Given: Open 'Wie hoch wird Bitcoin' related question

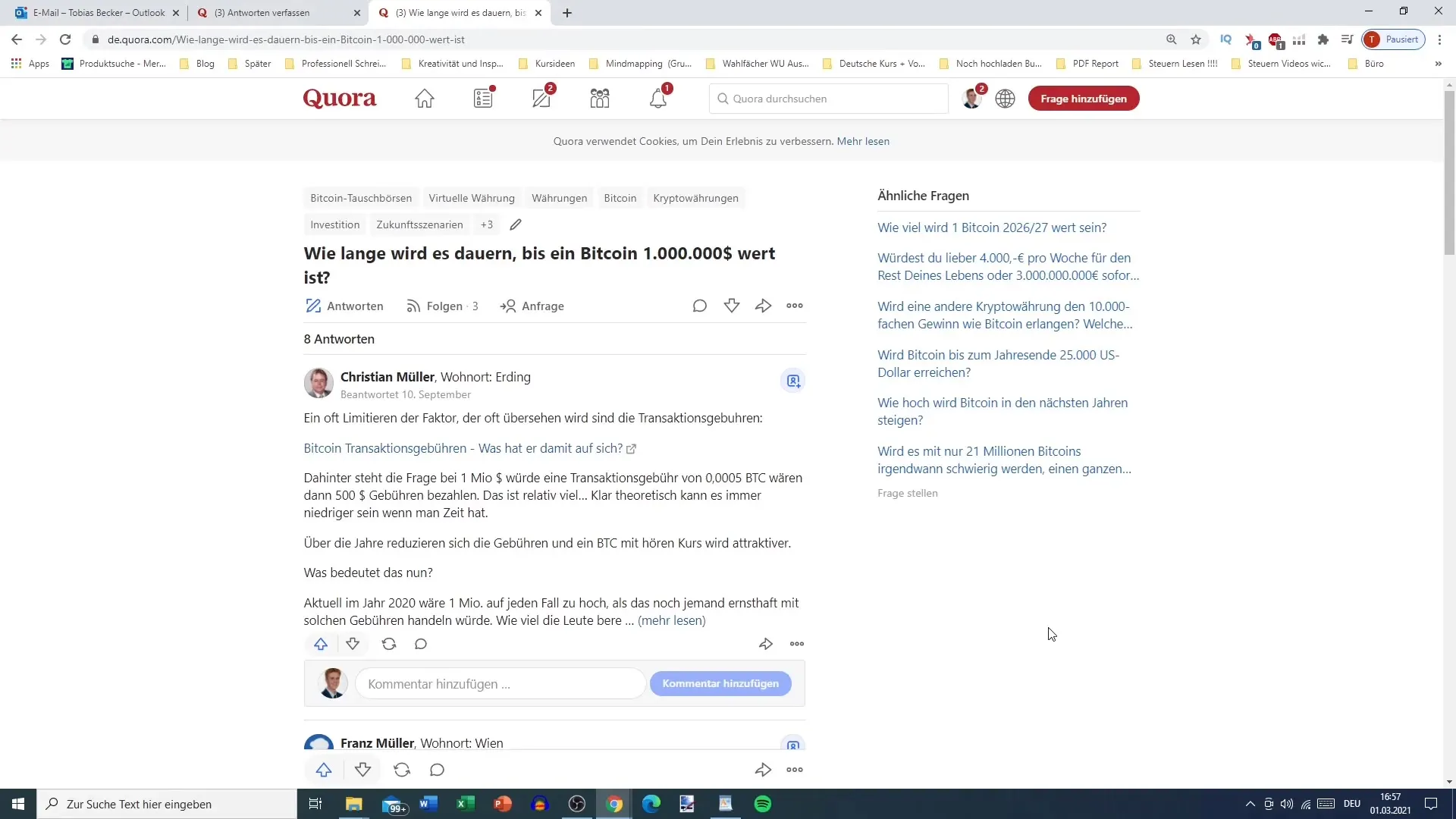Looking at the screenshot, I should tap(1003, 411).
